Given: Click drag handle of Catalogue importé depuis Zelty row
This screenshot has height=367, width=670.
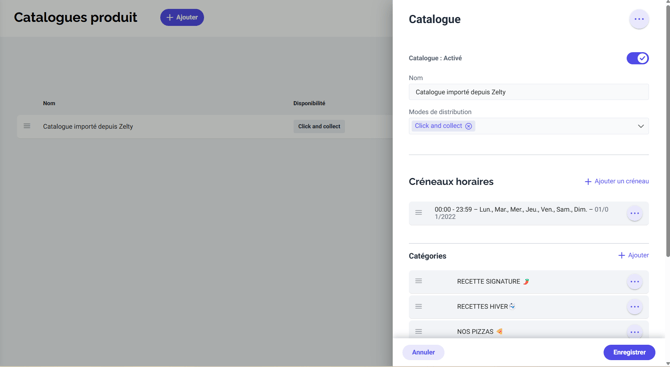Looking at the screenshot, I should pos(27,126).
